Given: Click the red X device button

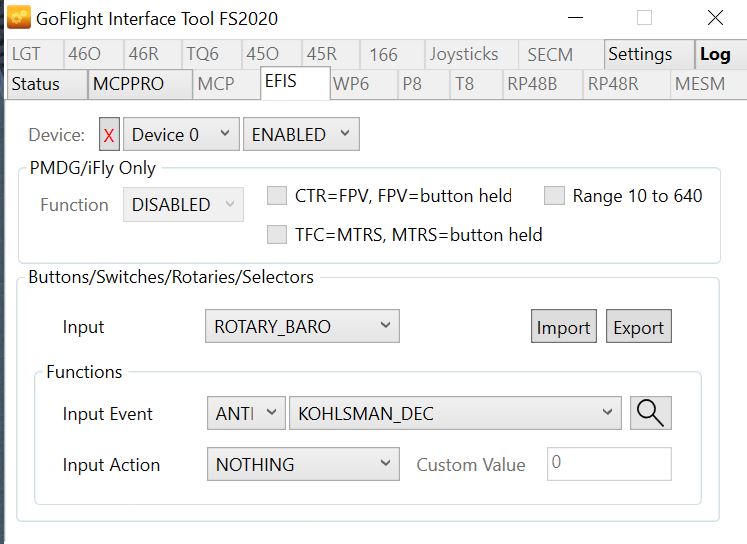Looking at the screenshot, I should click(x=109, y=135).
